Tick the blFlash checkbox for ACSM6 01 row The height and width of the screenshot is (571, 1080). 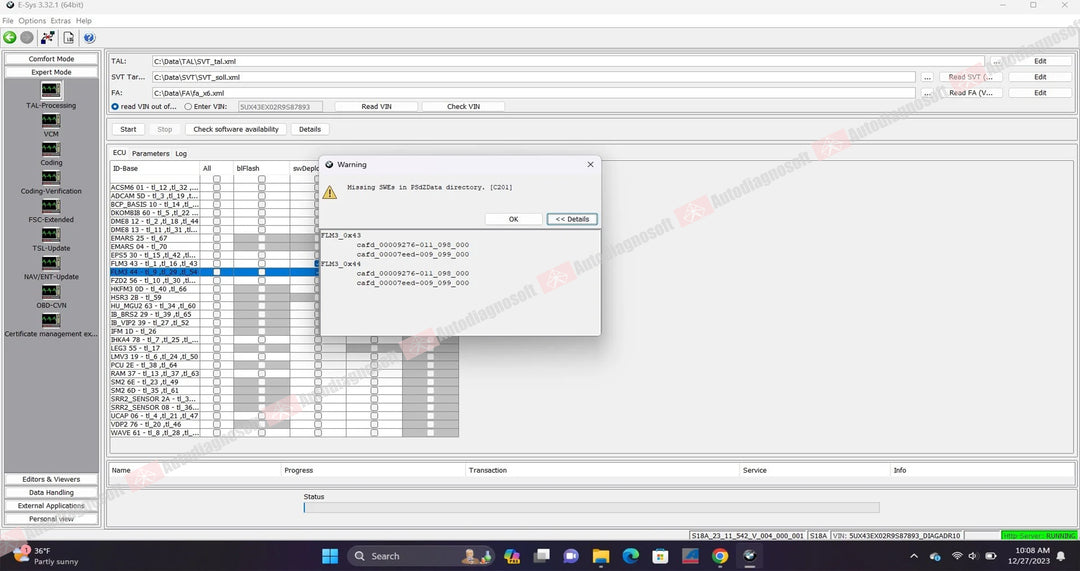coord(262,187)
